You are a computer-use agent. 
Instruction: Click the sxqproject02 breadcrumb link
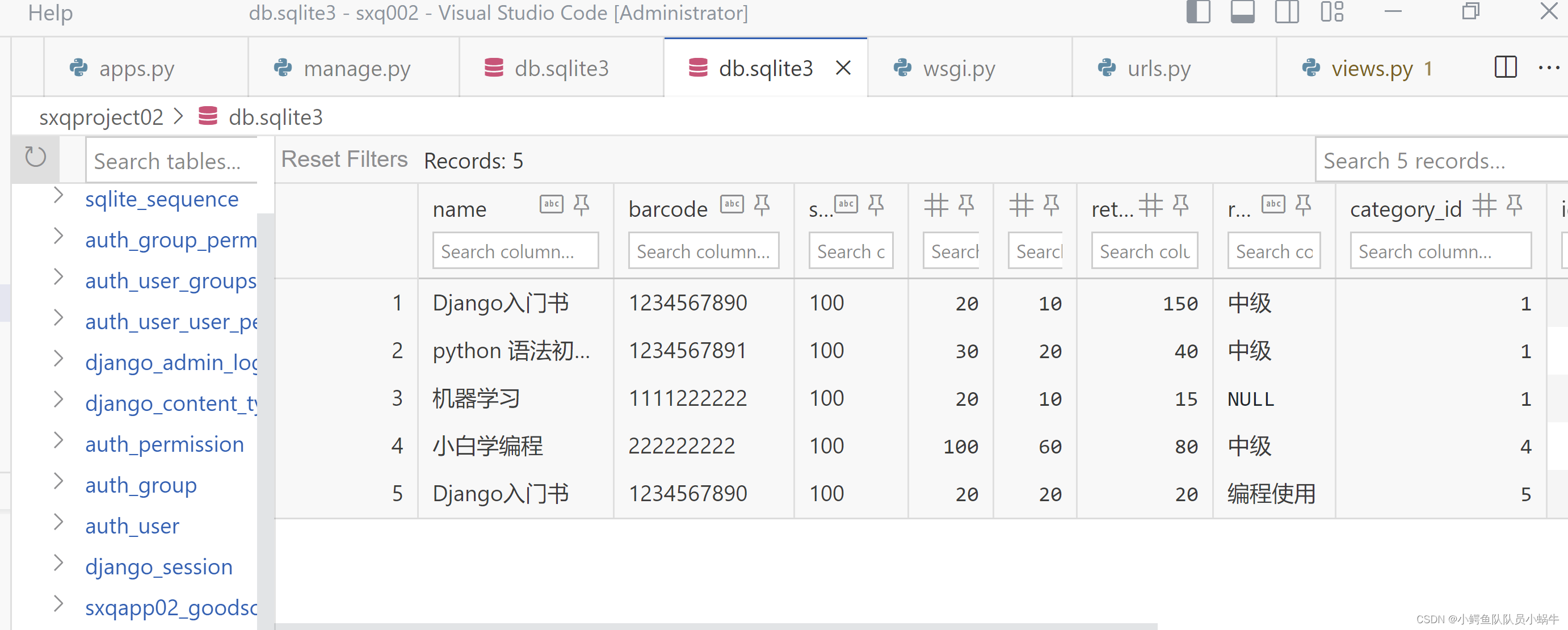click(101, 117)
